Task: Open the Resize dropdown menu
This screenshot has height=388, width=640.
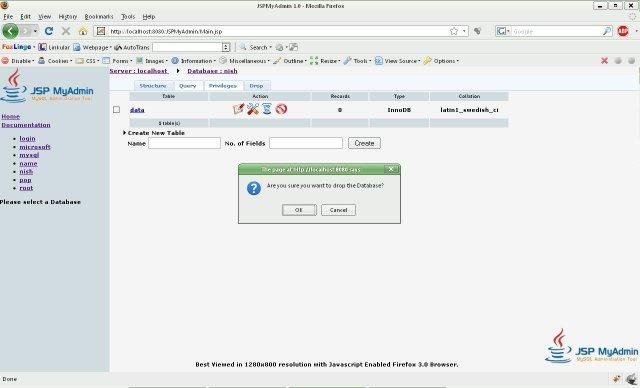Action: point(325,61)
